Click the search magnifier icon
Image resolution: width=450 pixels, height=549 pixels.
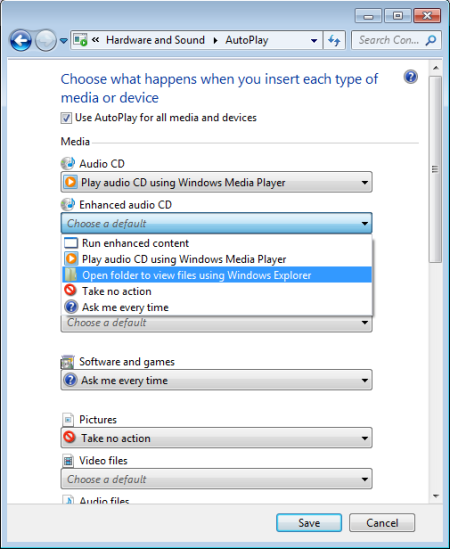point(431,40)
